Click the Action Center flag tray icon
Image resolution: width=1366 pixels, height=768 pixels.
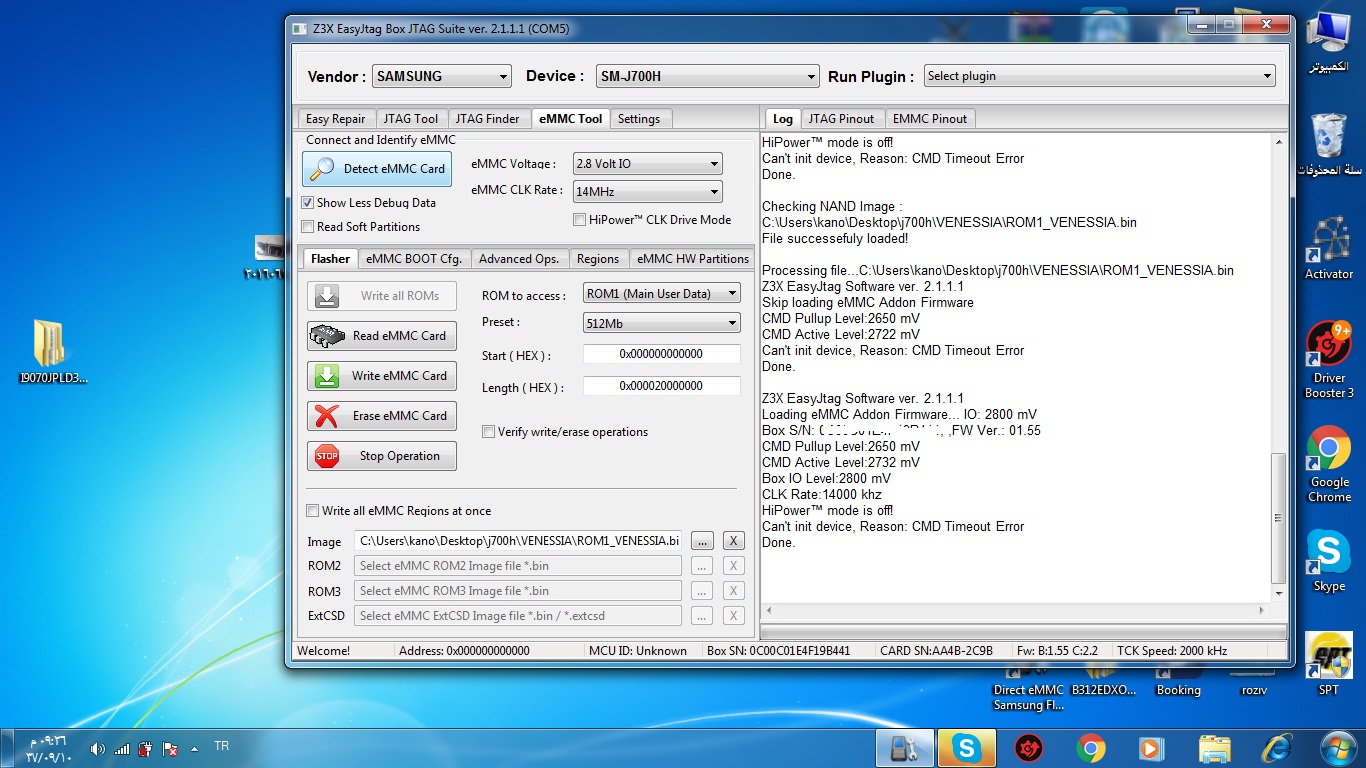click(170, 748)
